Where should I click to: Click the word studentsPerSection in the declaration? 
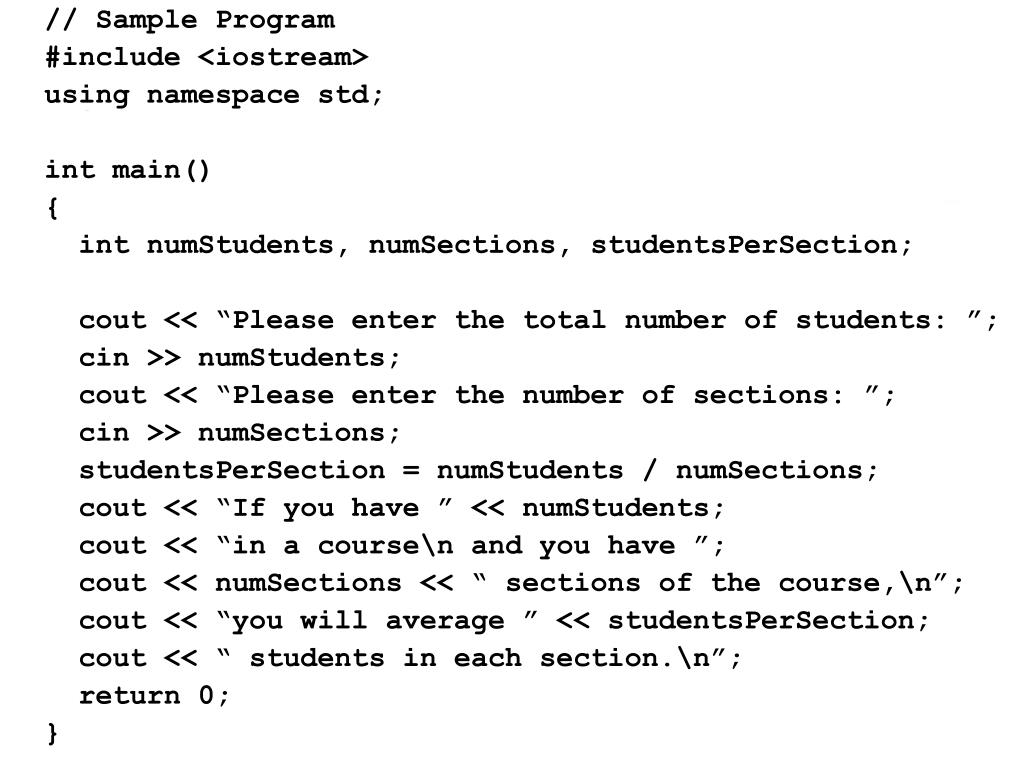click(744, 246)
